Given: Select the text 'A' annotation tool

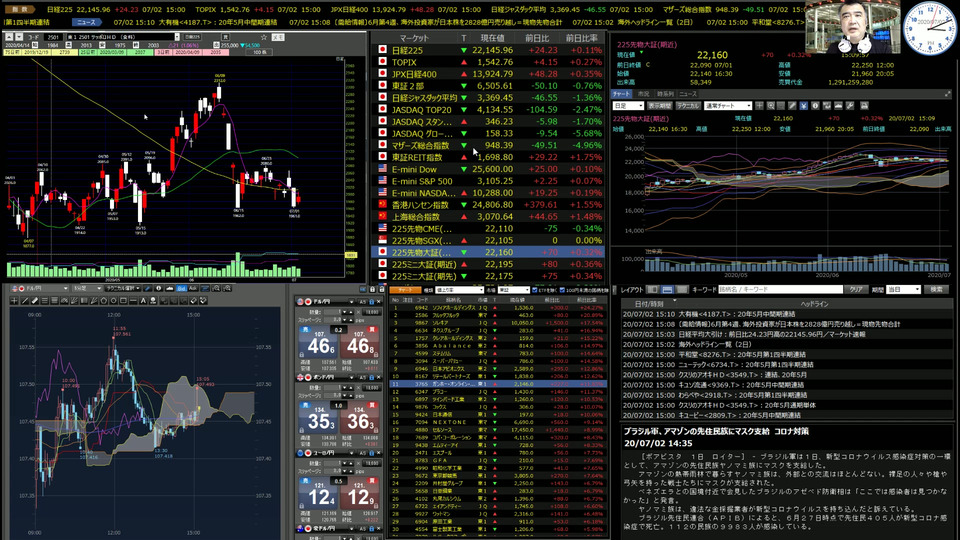Looking at the screenshot, I should tap(143, 301).
